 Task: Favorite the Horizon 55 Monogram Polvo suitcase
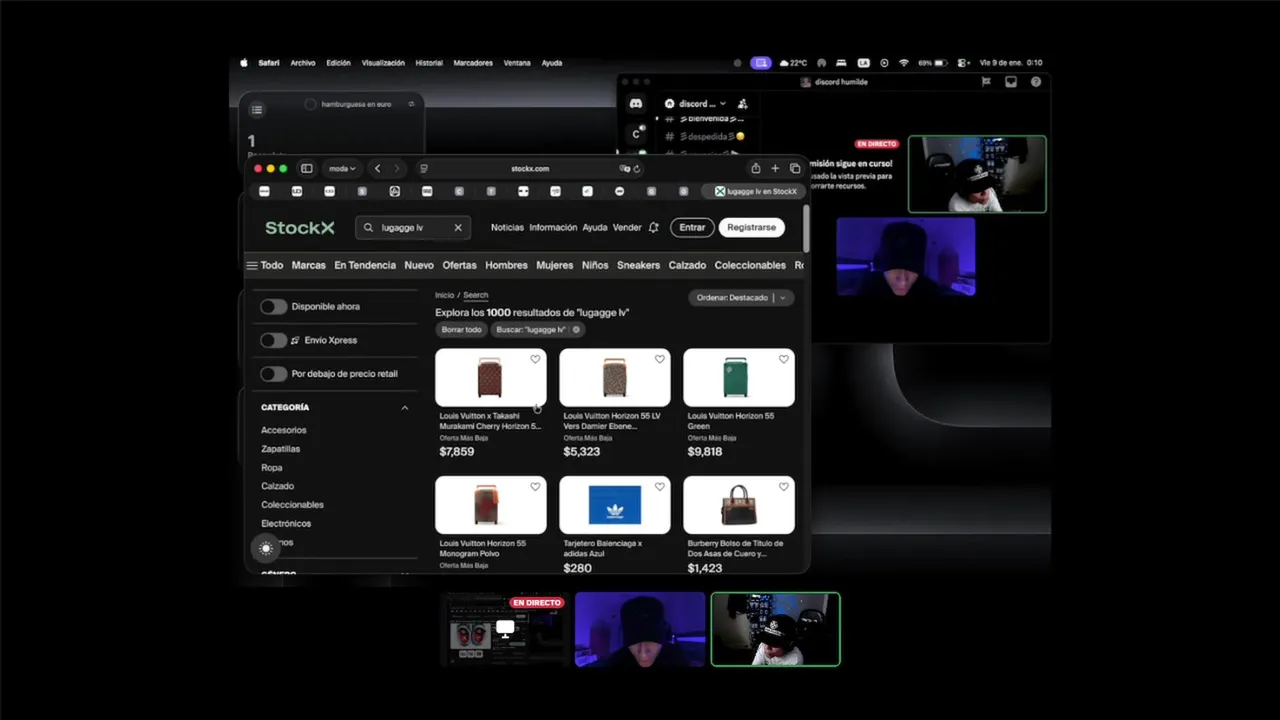(x=535, y=486)
